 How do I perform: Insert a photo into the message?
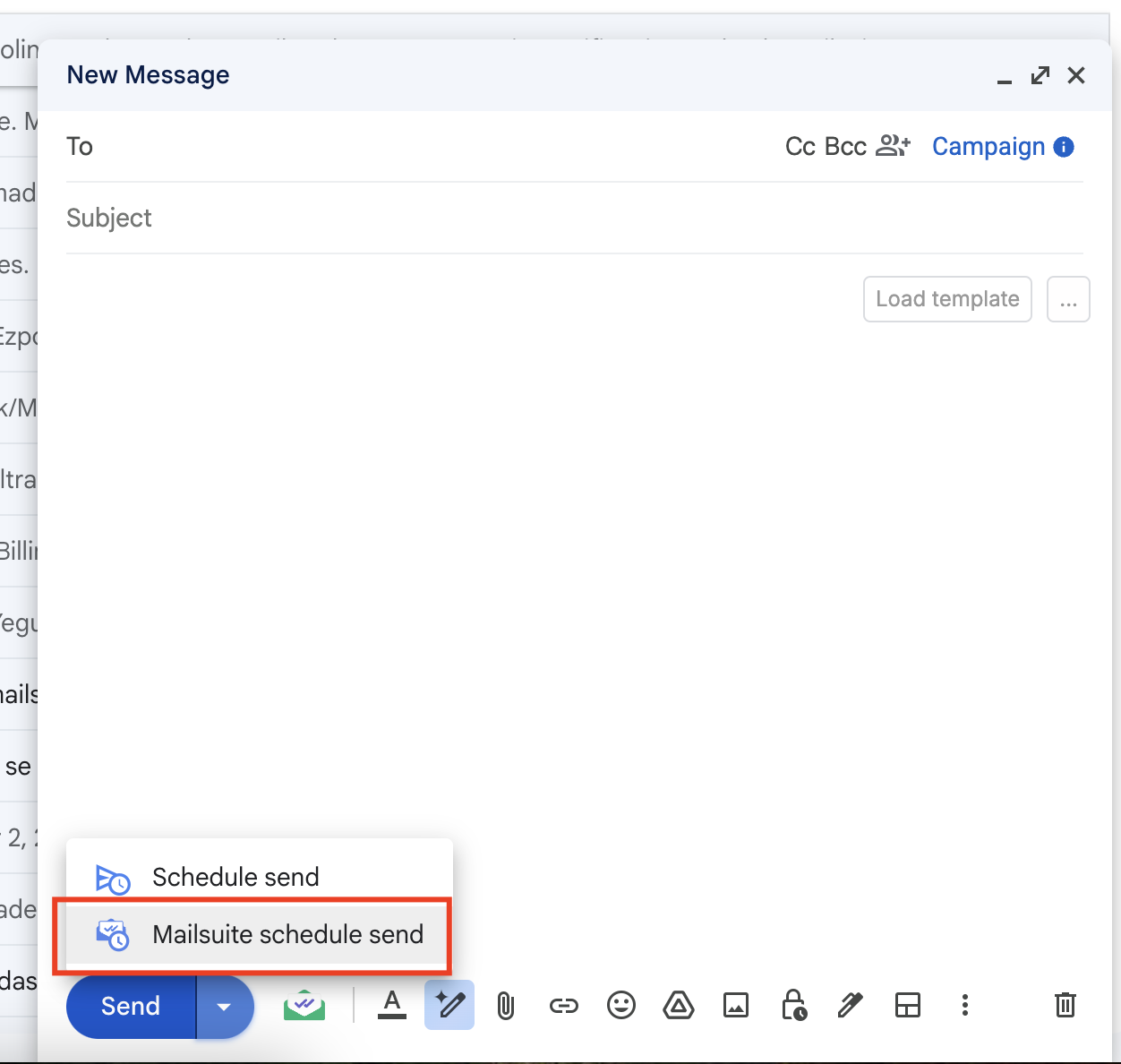[736, 1006]
